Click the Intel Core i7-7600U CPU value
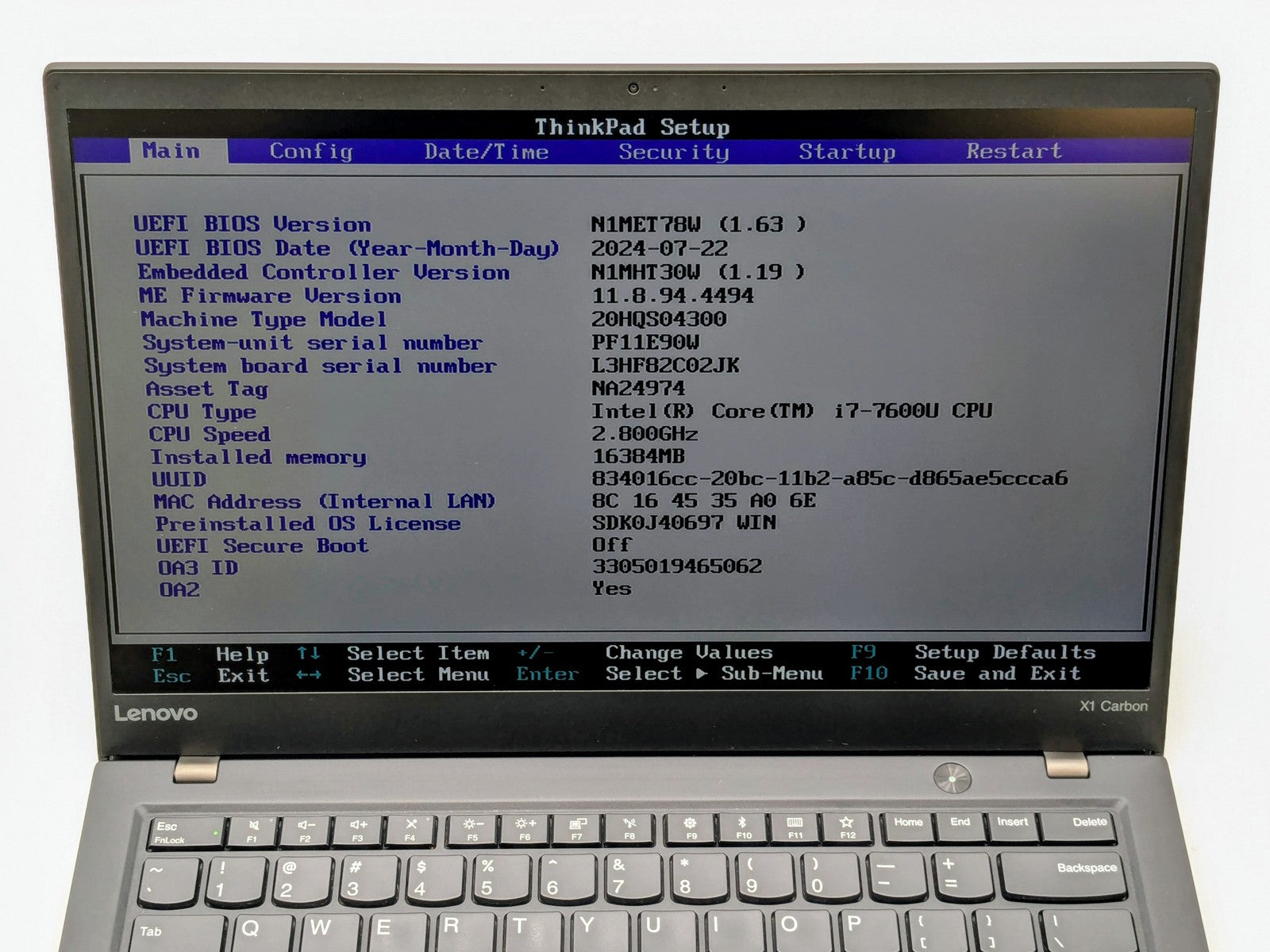1270x952 pixels. point(792,411)
